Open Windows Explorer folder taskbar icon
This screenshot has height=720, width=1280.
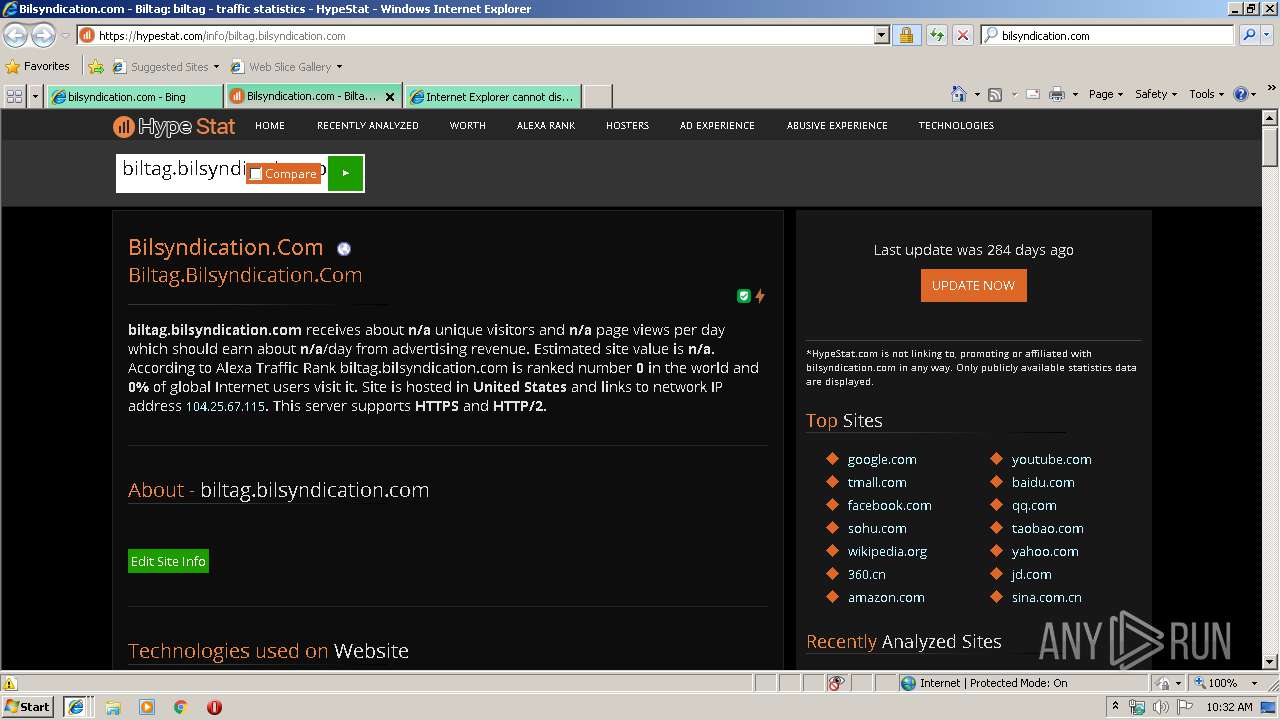[113, 707]
